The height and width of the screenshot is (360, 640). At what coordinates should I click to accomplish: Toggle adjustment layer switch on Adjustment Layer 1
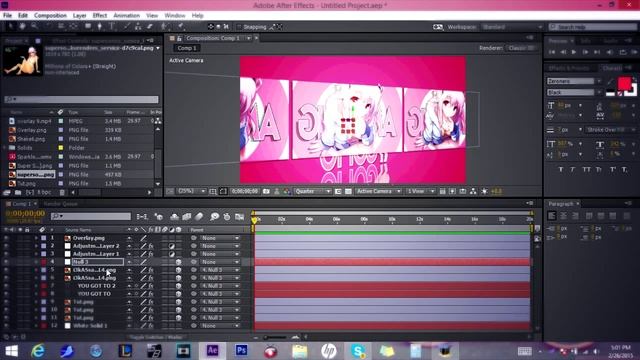click(x=171, y=254)
